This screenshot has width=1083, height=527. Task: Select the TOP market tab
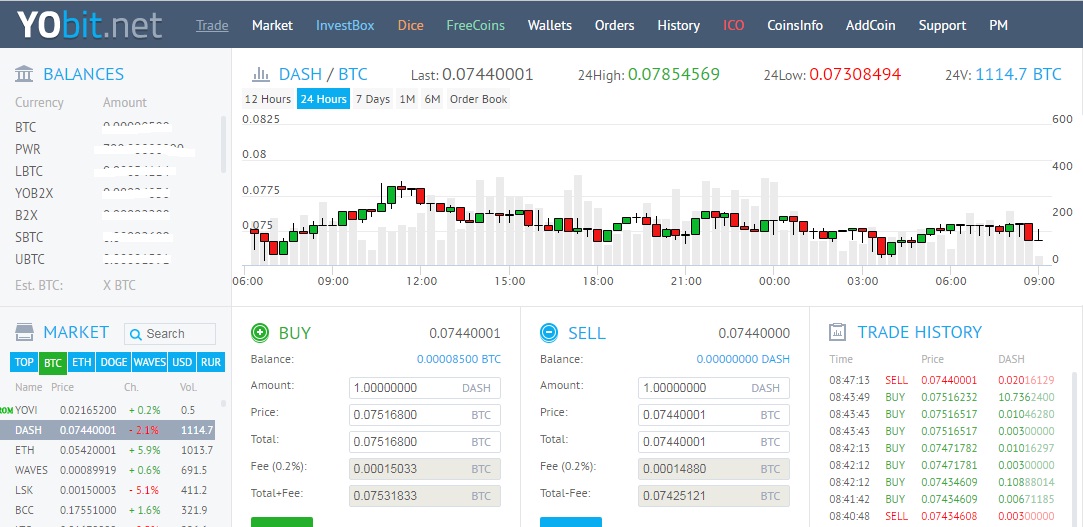point(24,363)
